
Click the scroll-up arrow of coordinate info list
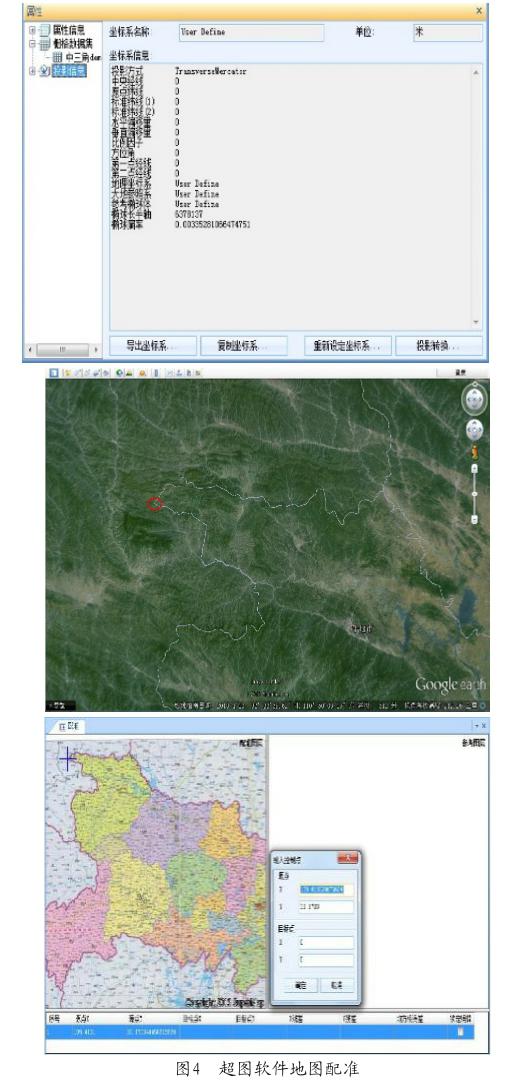(476, 72)
